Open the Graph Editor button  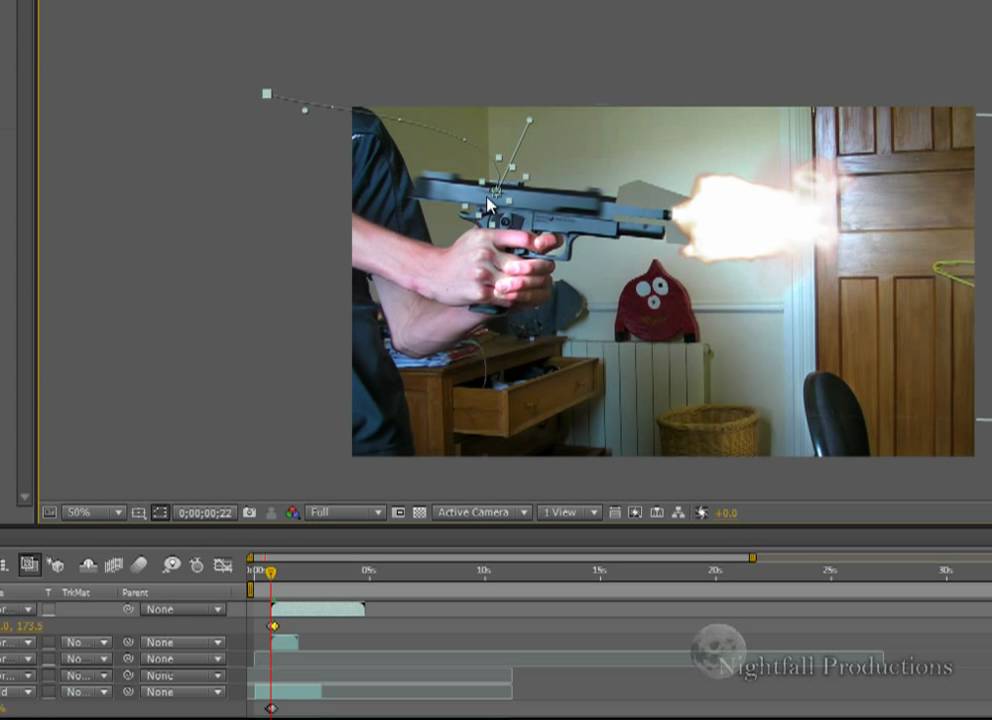(x=223, y=565)
